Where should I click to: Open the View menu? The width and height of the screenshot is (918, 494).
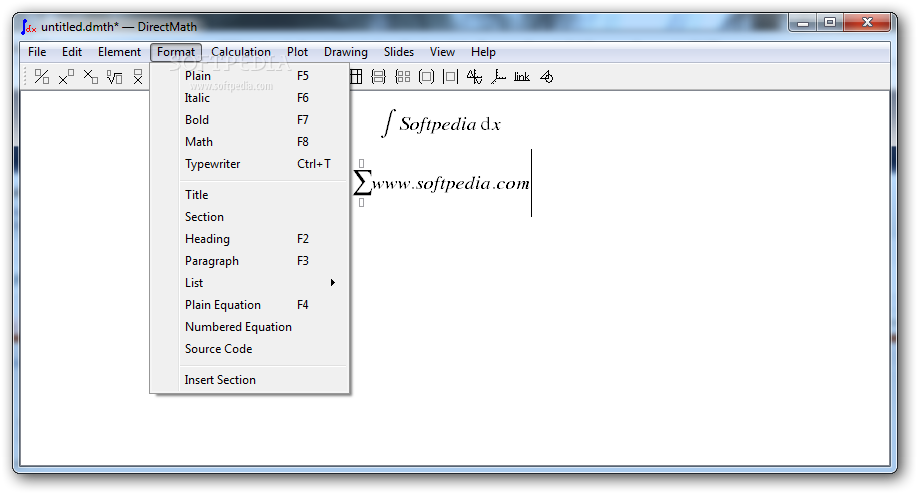[x=443, y=52]
